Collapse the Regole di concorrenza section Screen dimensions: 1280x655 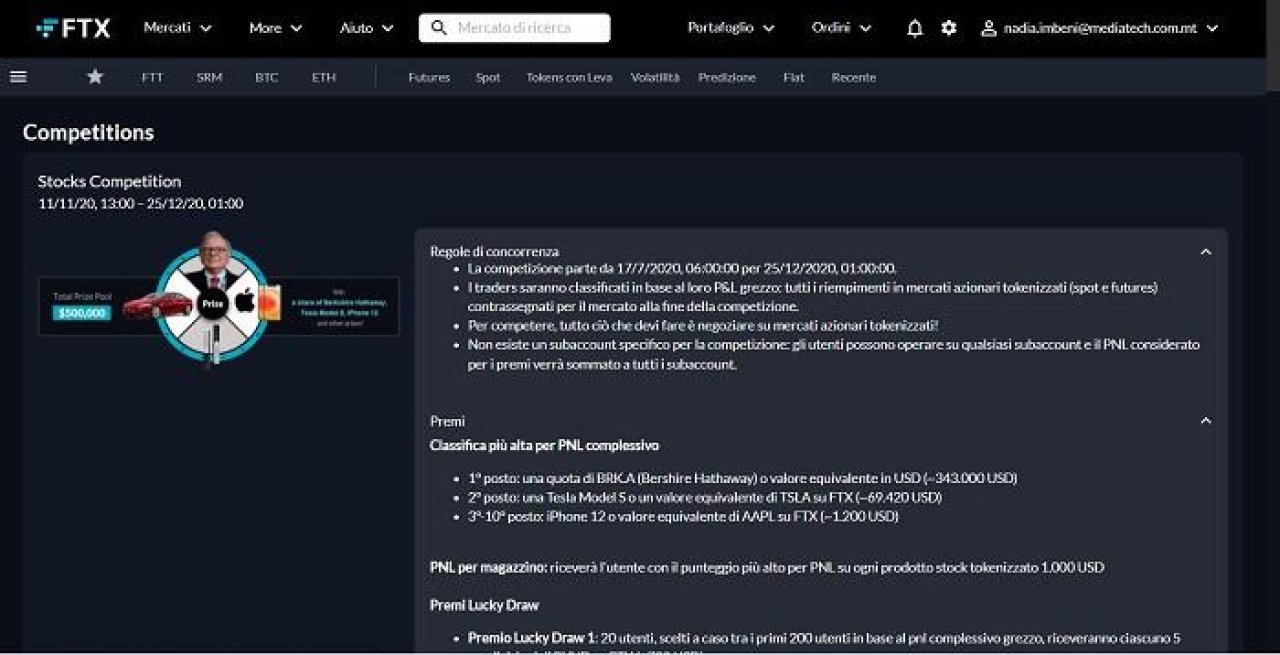(x=1205, y=252)
